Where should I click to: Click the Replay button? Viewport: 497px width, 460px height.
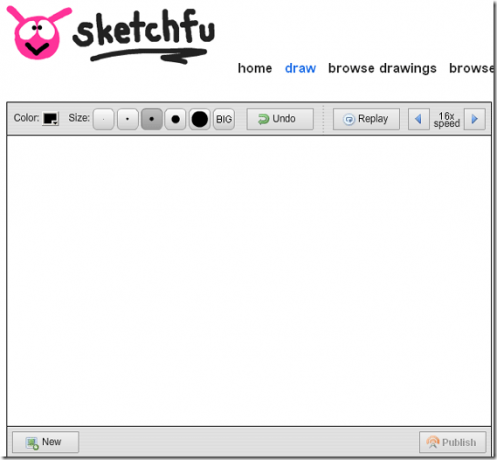point(366,119)
